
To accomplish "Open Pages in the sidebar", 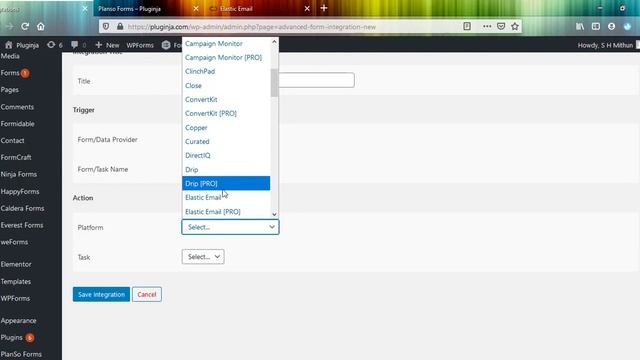I will tap(10, 90).
